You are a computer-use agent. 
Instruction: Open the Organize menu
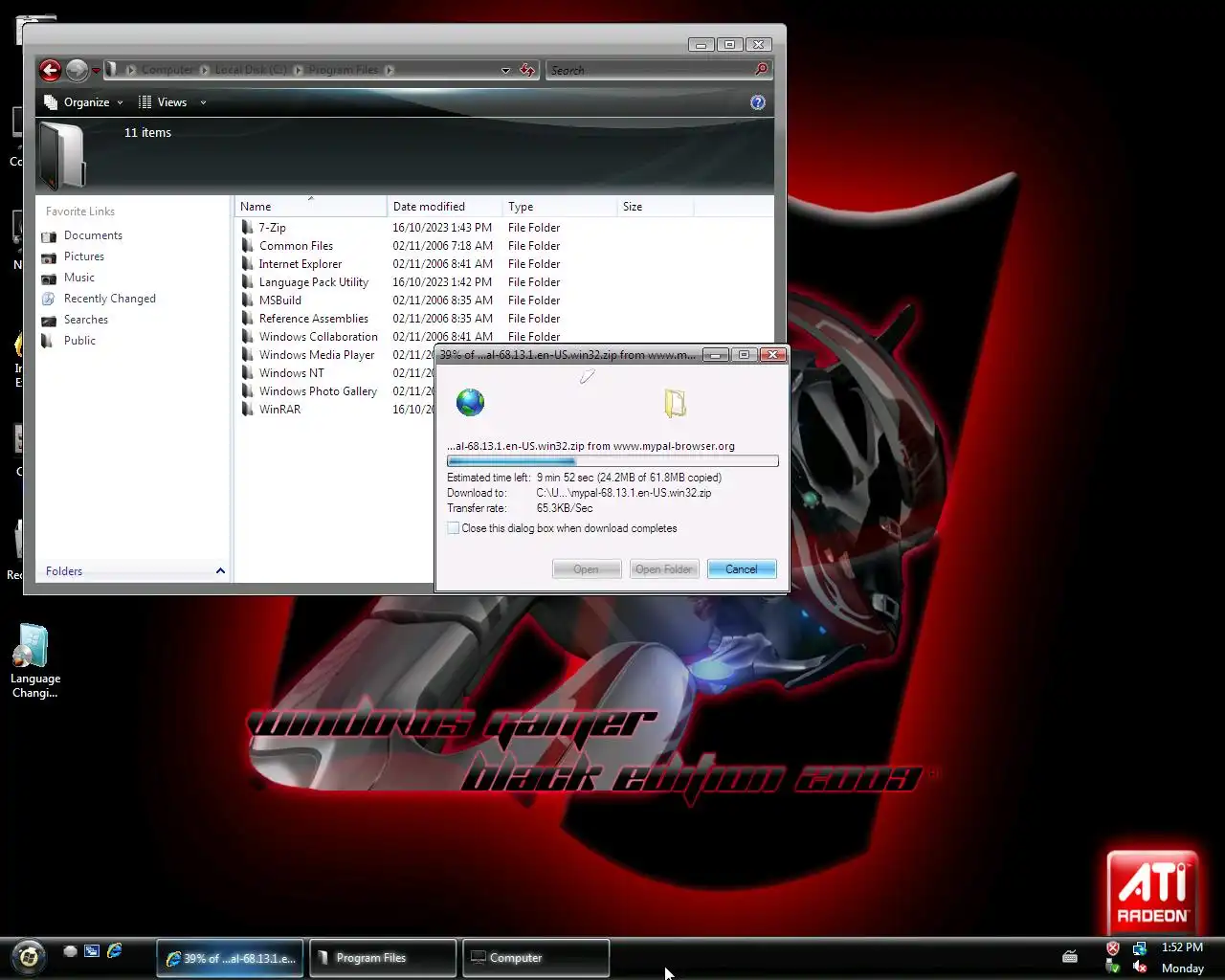[84, 102]
